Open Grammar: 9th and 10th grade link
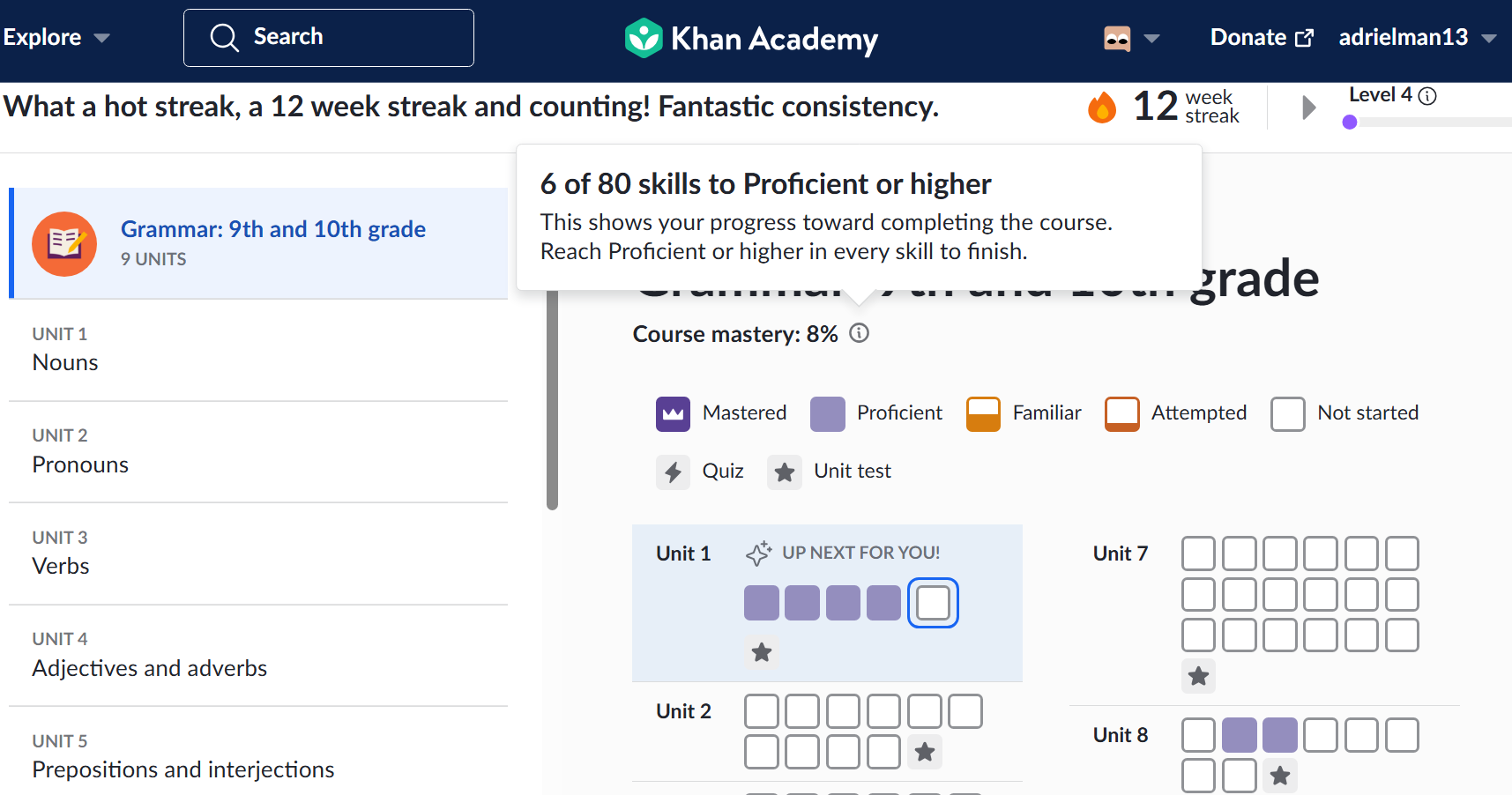 click(x=273, y=229)
